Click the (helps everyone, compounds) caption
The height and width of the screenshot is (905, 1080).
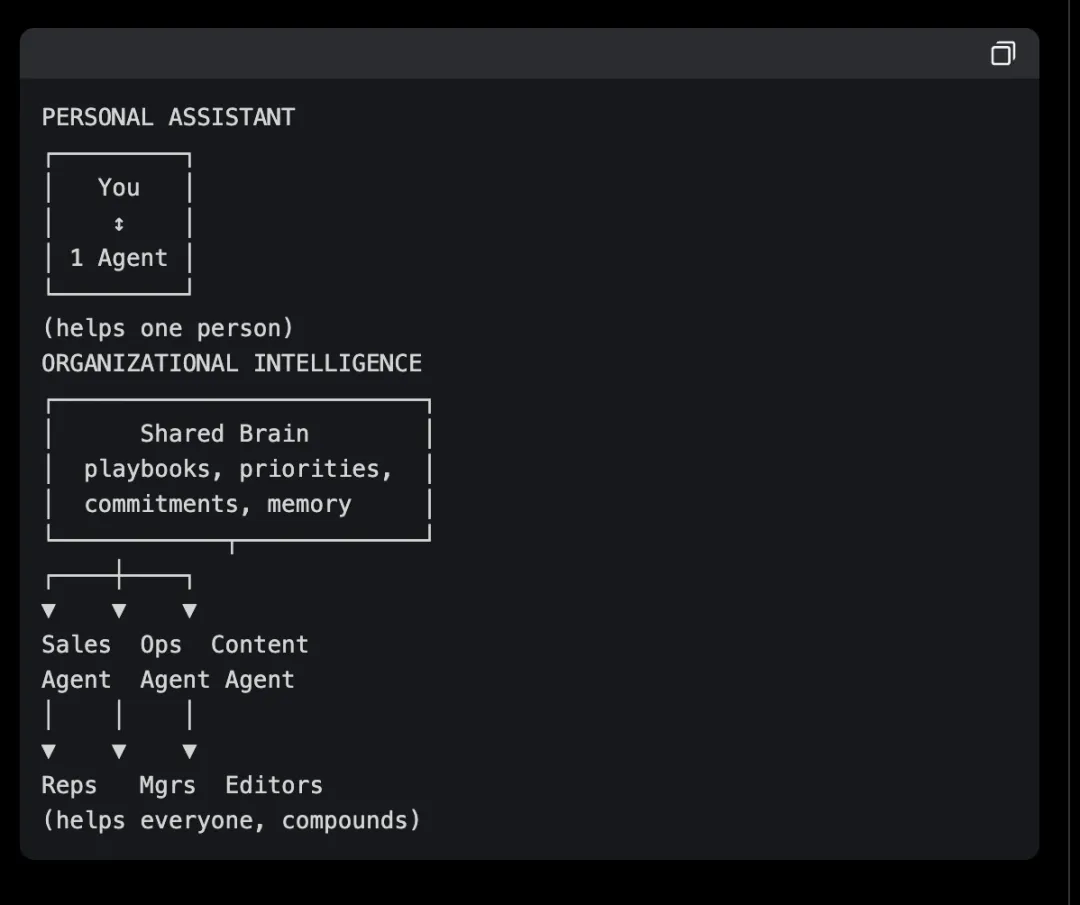coord(231,821)
